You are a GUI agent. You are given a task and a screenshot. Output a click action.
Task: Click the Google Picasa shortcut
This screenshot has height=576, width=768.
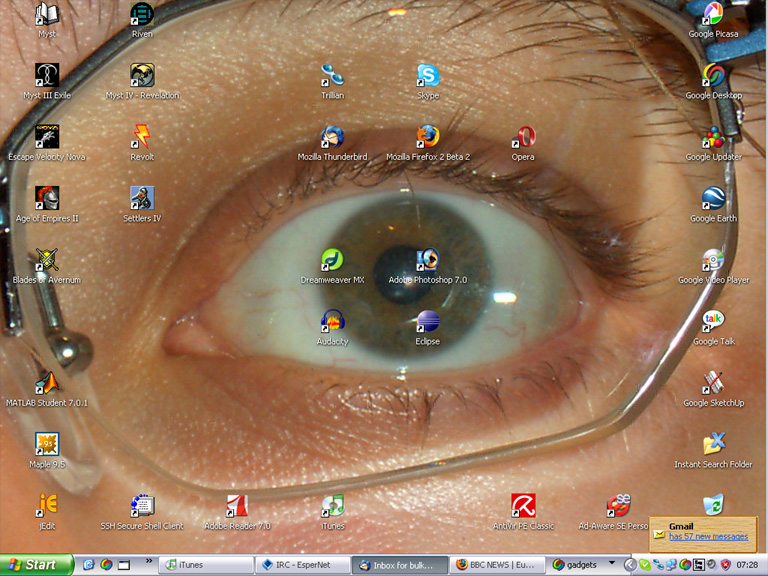coord(714,21)
